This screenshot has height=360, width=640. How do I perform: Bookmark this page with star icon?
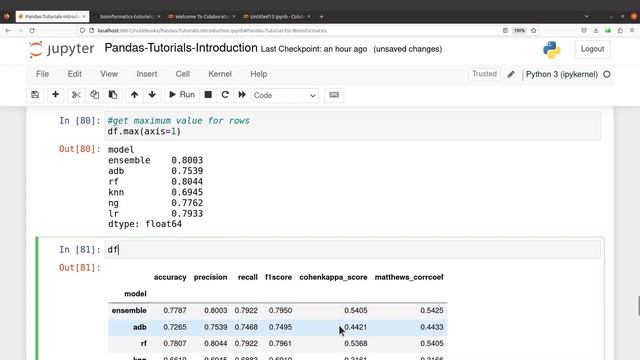[533, 31]
